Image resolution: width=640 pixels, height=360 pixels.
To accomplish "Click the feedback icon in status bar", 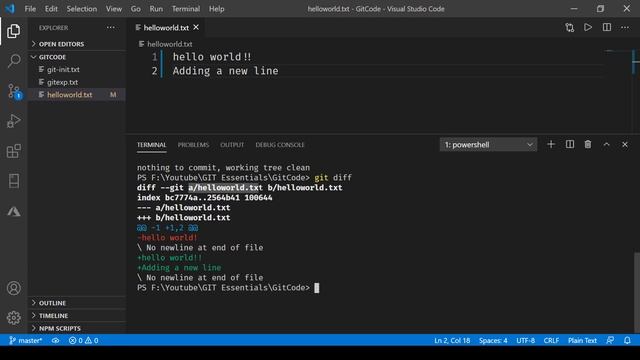I will 610,340.
